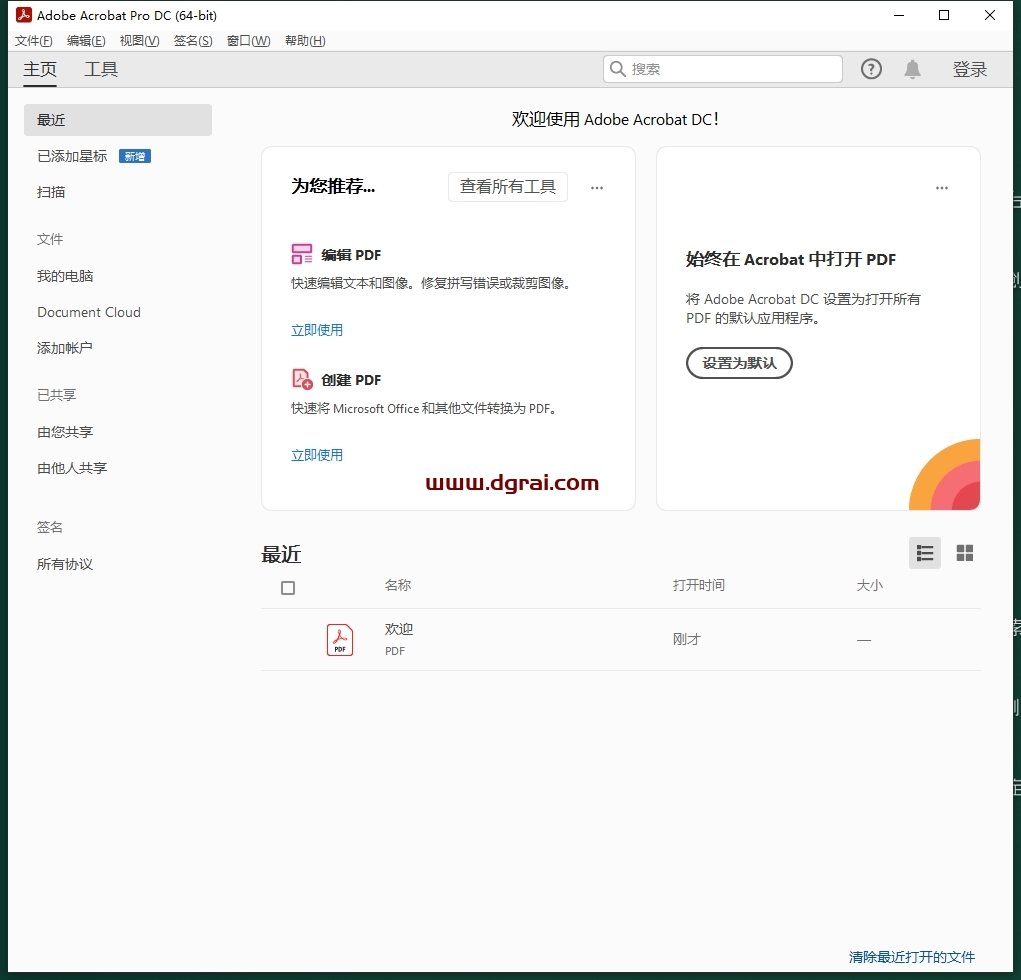The height and width of the screenshot is (980, 1021).
Task: Open the 签名(S) menu
Action: click(x=193, y=41)
